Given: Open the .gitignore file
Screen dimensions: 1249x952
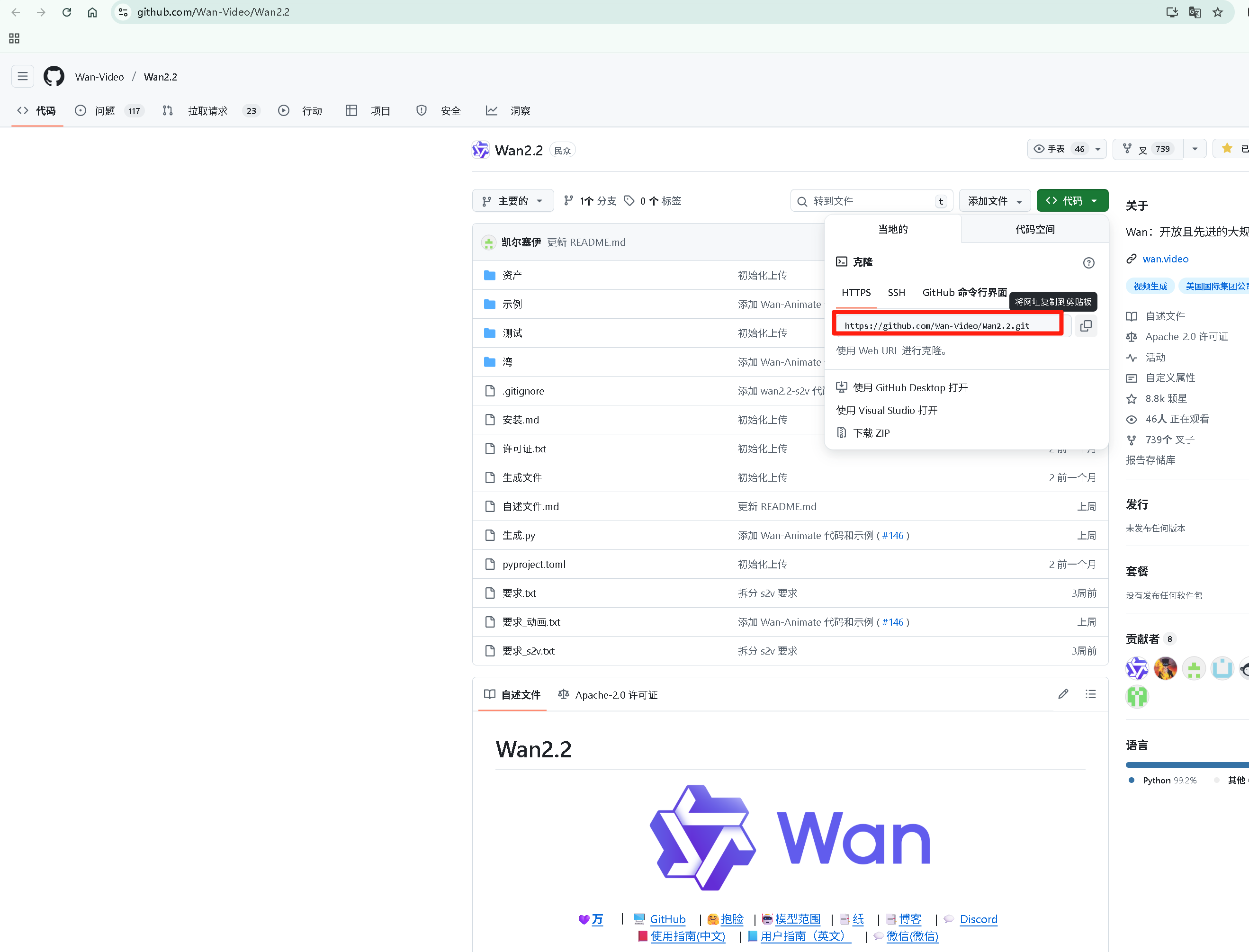Looking at the screenshot, I should point(522,391).
